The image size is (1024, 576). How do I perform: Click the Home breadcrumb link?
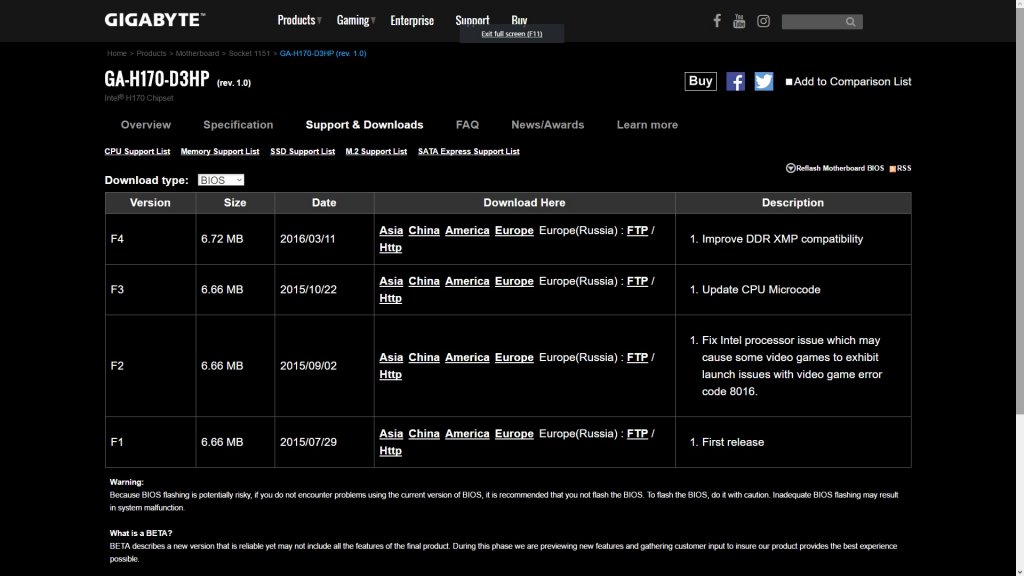[117, 54]
